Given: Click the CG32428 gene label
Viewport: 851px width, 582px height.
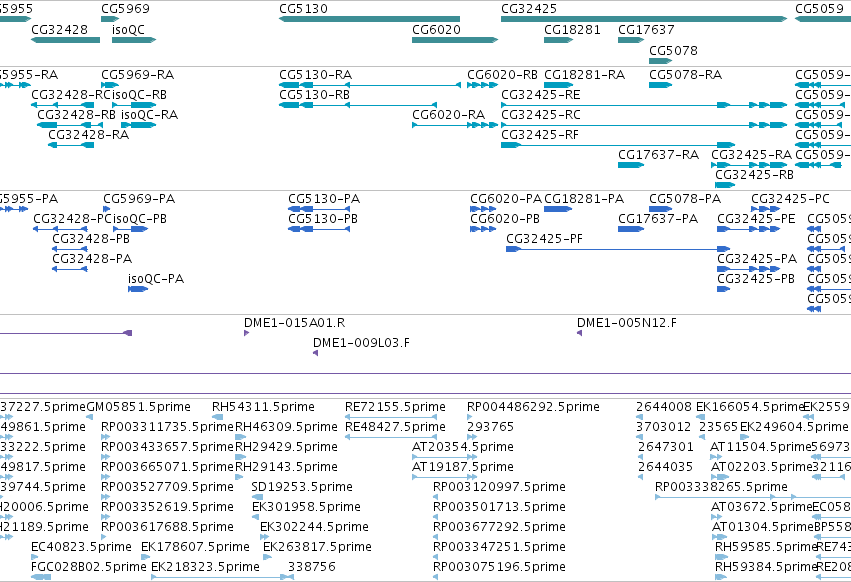Looking at the screenshot, I should 60,30.
